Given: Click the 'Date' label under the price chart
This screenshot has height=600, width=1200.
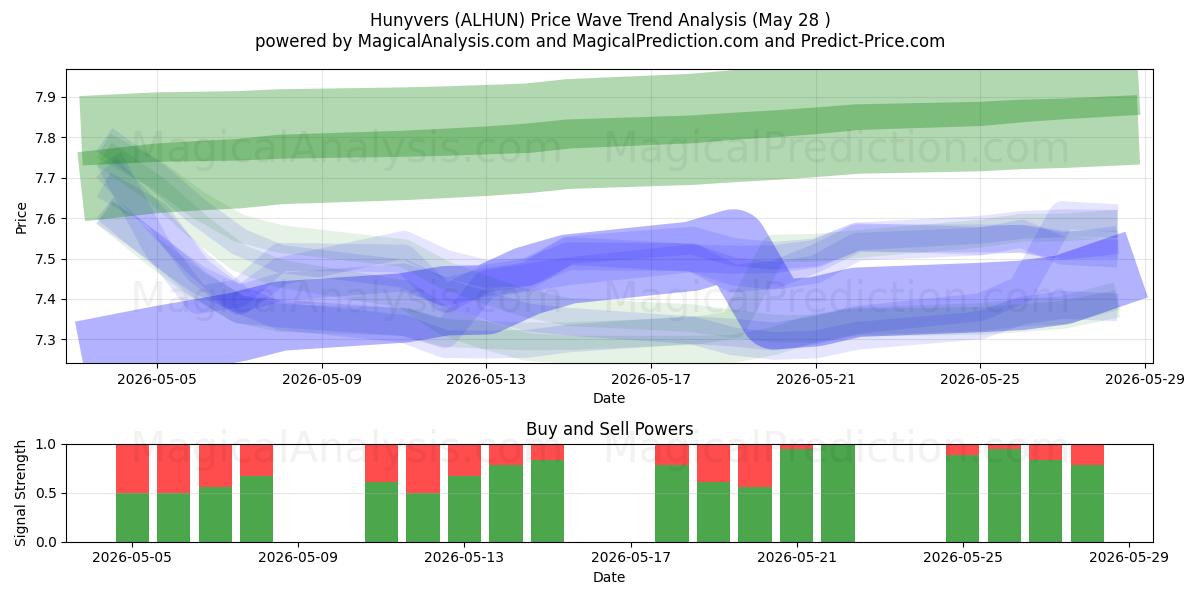Looking at the screenshot, I should coord(609,398).
